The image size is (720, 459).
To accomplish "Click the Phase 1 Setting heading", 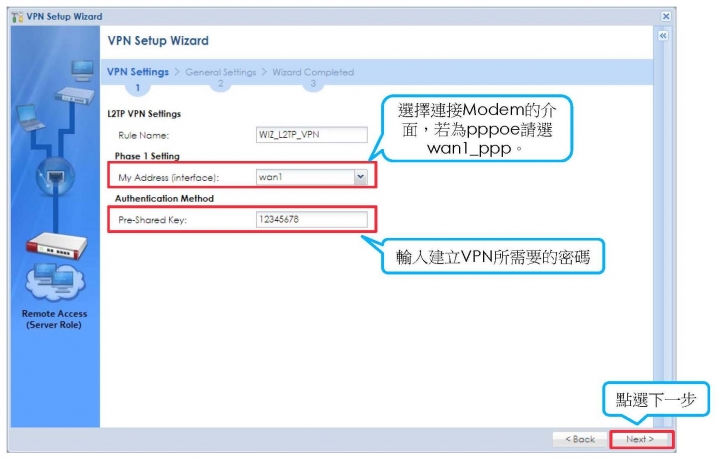I will (x=147, y=156).
